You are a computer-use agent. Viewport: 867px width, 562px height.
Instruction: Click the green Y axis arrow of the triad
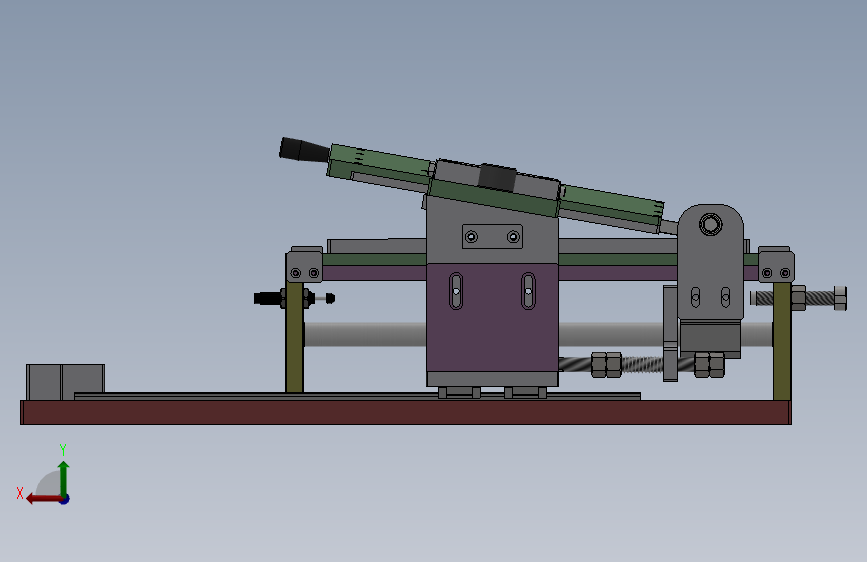64,478
